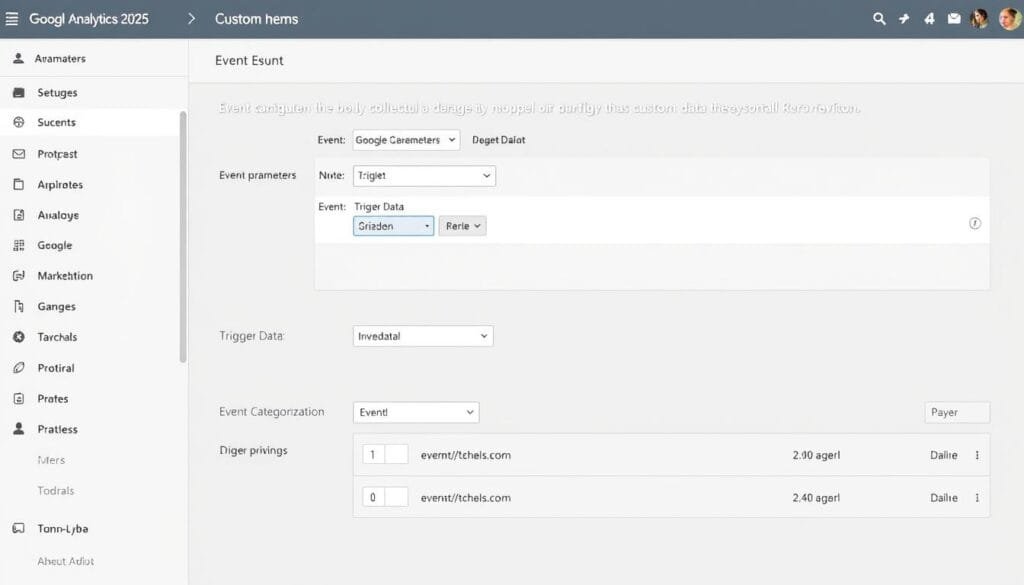The image size is (1024, 585).
Task: Open Markehtion in the sidebar
Action: click(65, 276)
